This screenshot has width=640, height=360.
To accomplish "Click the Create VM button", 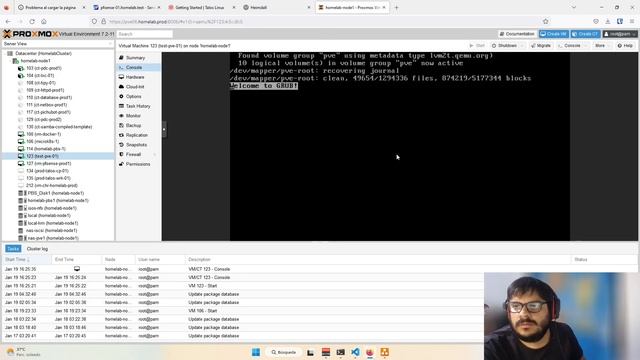I will pos(553,34).
